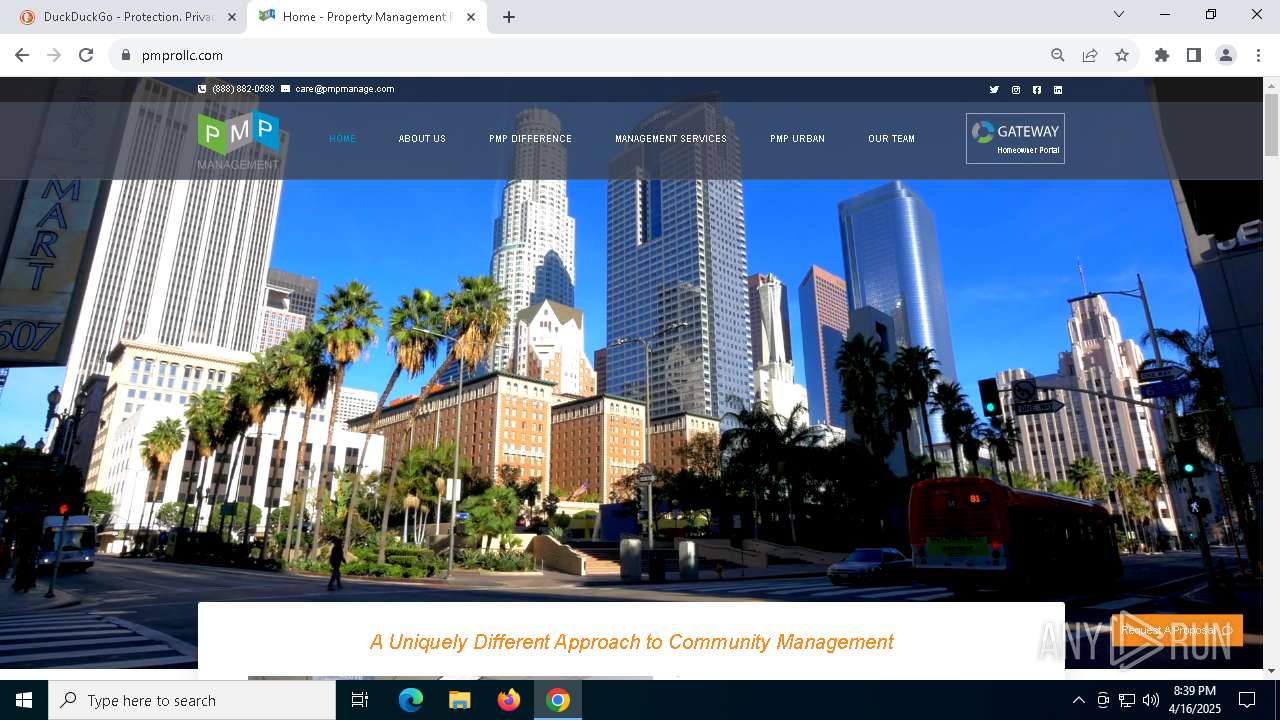Screen dimensions: 1280x720
Task: Call the (888) 882-0588 phone link
Action: pyautogui.click(x=243, y=89)
